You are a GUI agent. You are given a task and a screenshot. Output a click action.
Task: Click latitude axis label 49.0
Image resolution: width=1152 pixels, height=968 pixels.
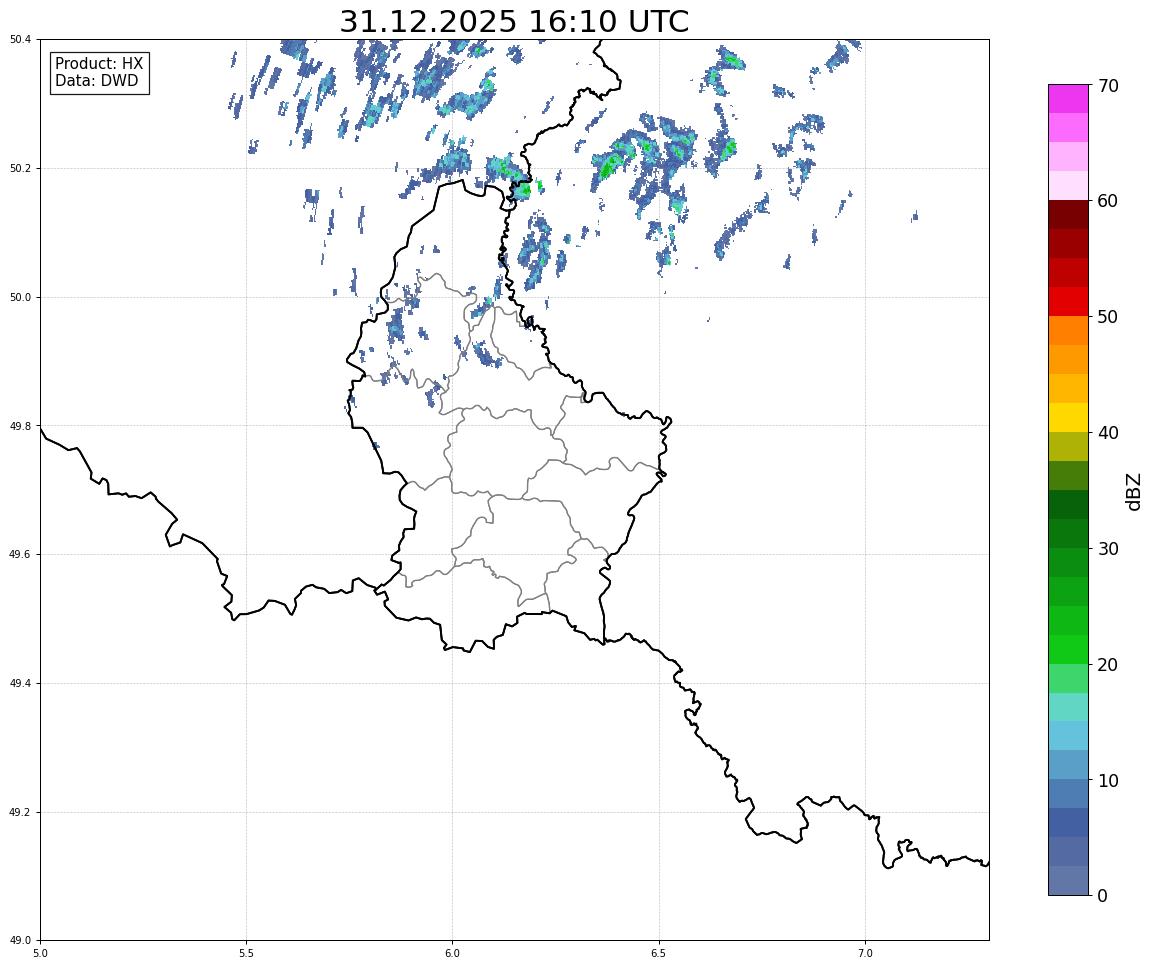click(20, 941)
